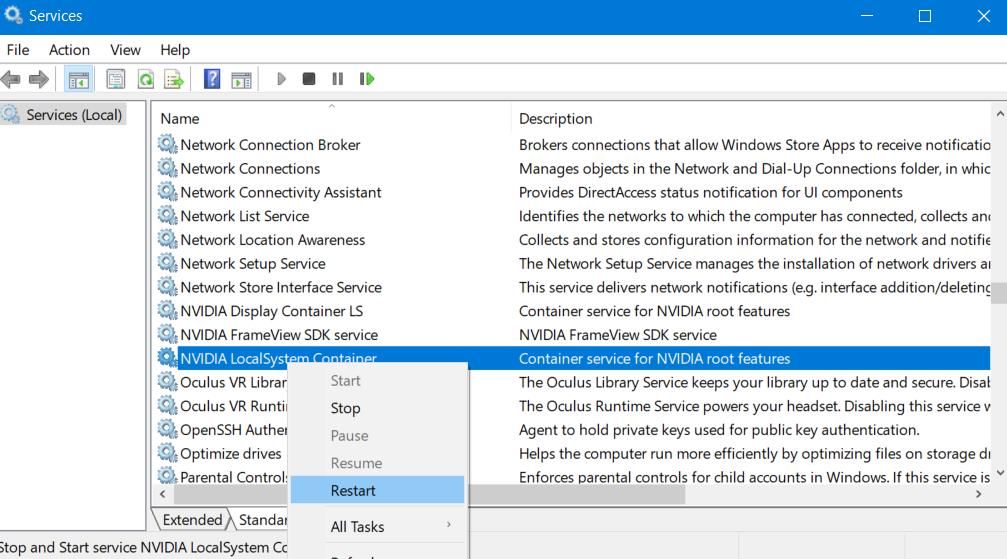Toggle Show/Hide Console Tree icon

coord(78,80)
